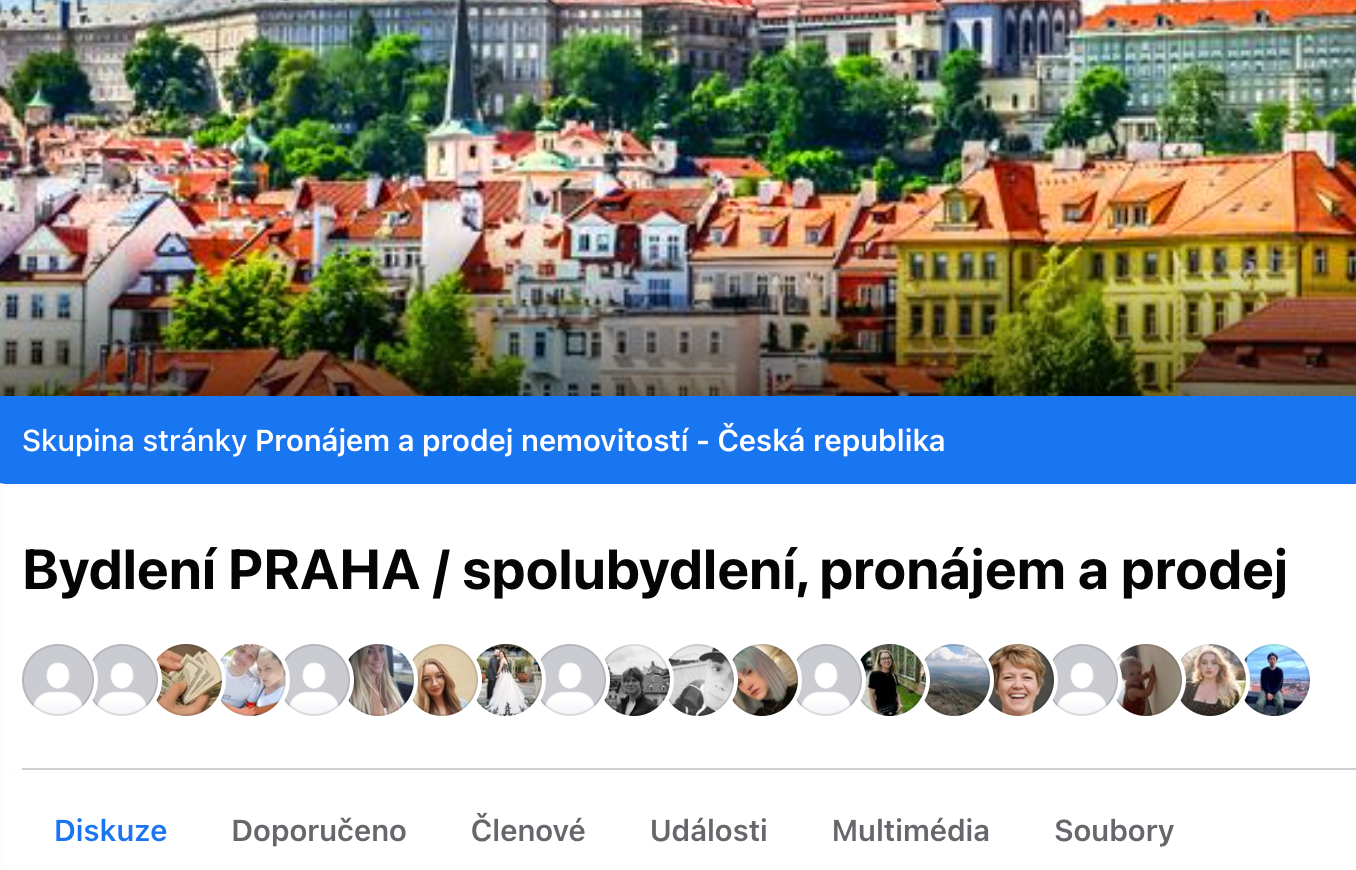This screenshot has height=870, width=1356.
Task: Click the Bydlení PRAHA group title
Action: point(654,572)
